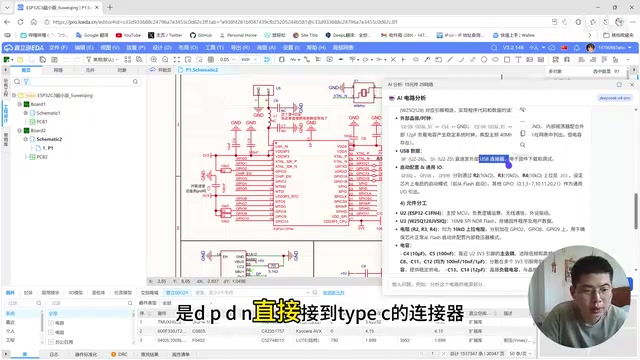Click the notification bell icon
Screen dimensions: 640x360
point(576,48)
